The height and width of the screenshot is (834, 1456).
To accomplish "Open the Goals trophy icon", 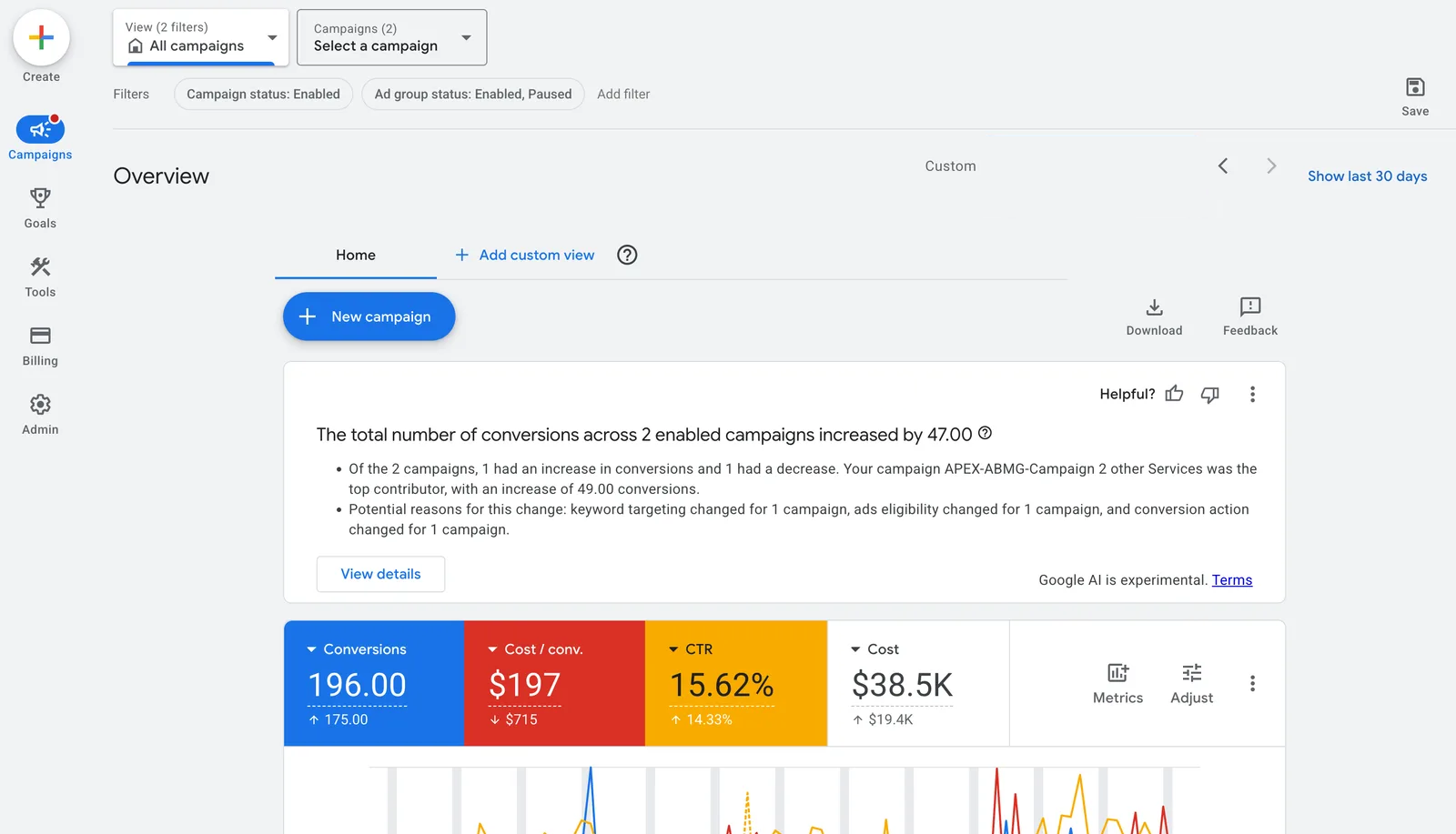I will [x=40, y=197].
